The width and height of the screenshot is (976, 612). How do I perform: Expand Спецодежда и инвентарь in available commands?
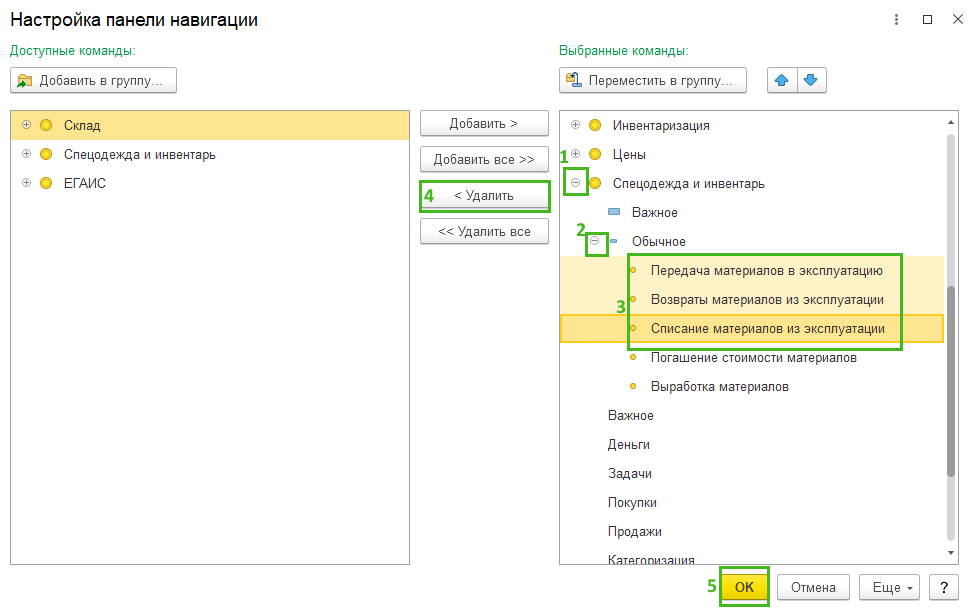26,154
